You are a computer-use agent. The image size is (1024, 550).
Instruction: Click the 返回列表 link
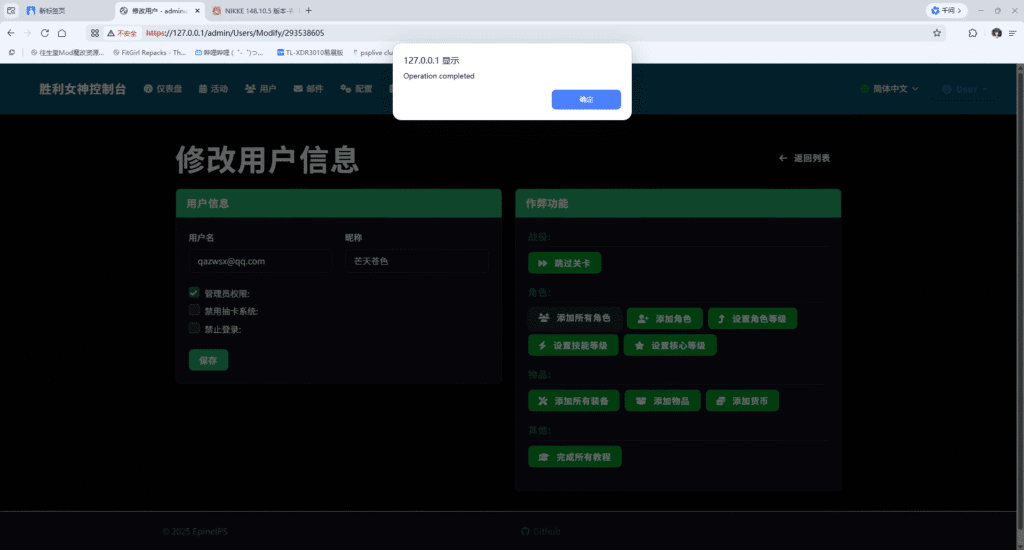click(x=804, y=158)
